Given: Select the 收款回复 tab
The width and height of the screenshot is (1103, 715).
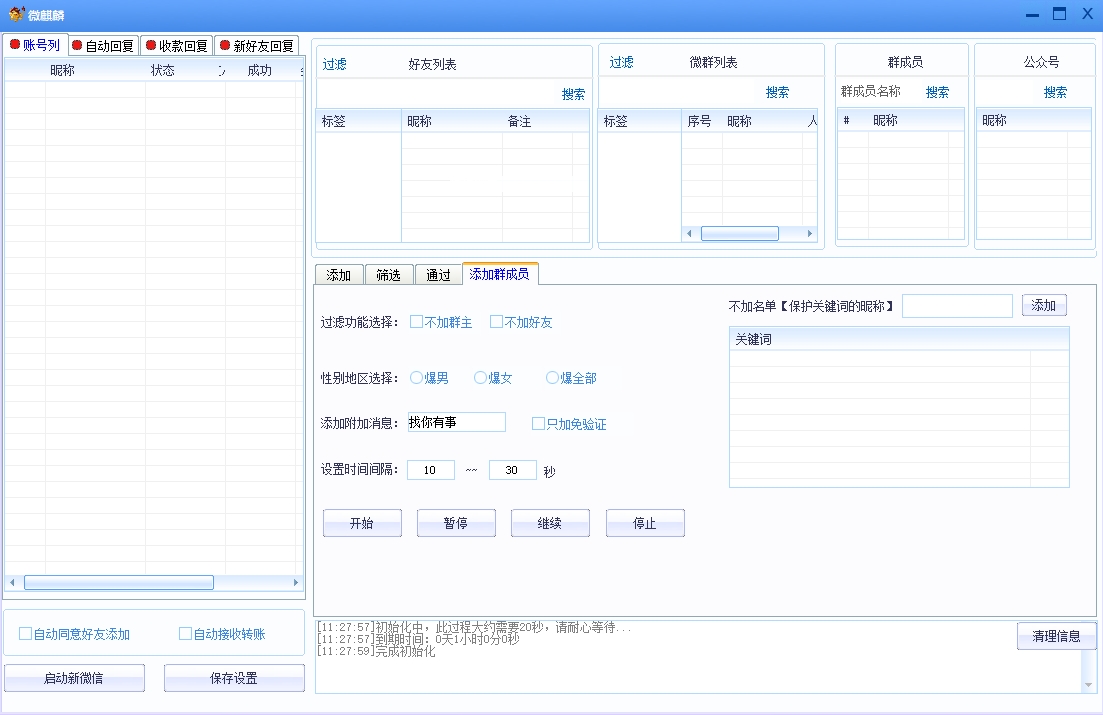Looking at the screenshot, I should (176, 46).
